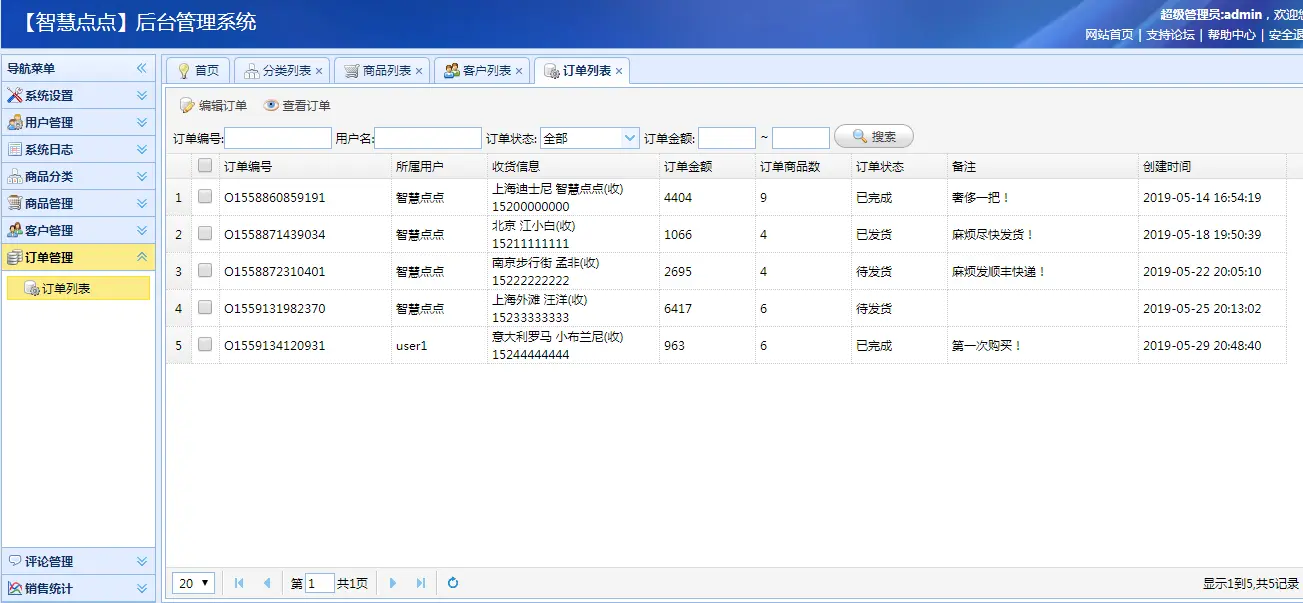
Task: Click the lightbulb icon on 首页 tab
Action: pos(184,71)
